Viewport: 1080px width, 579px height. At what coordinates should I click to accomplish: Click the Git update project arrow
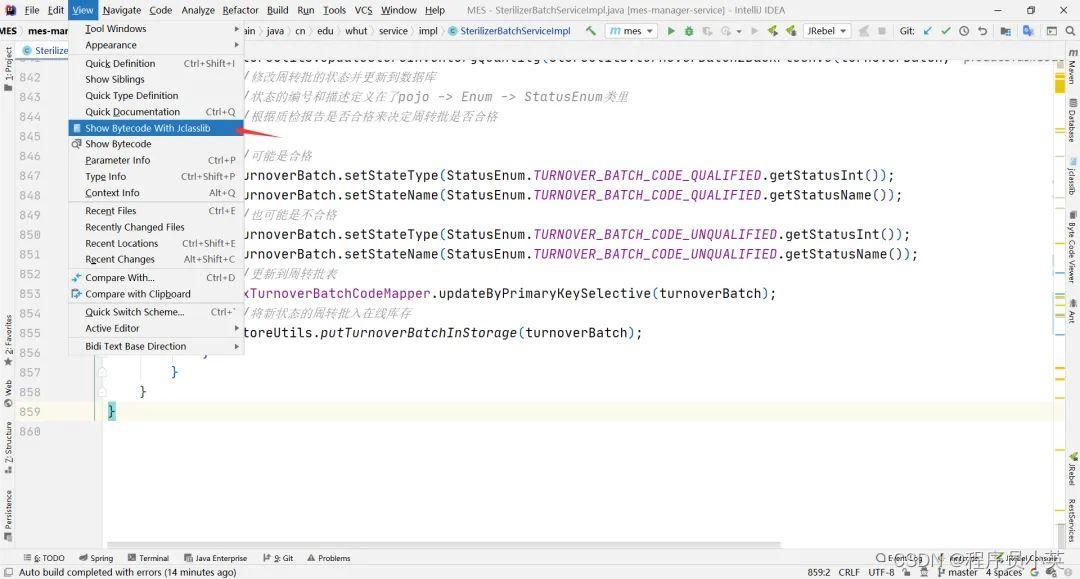928,31
